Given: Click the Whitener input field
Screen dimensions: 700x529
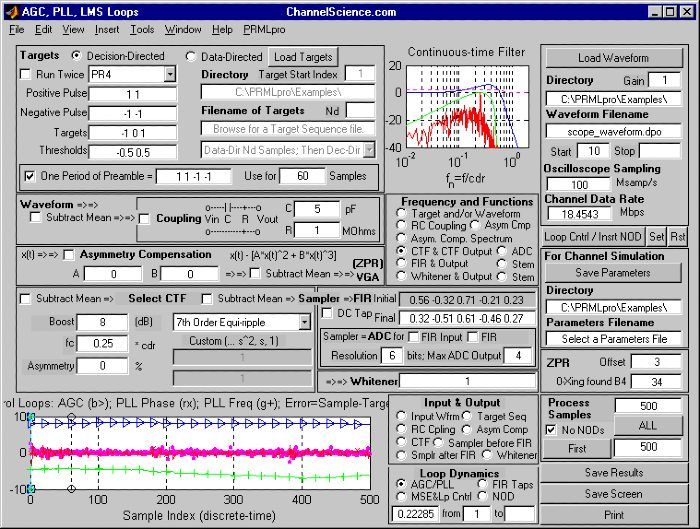Looking at the screenshot, I should [x=467, y=381].
